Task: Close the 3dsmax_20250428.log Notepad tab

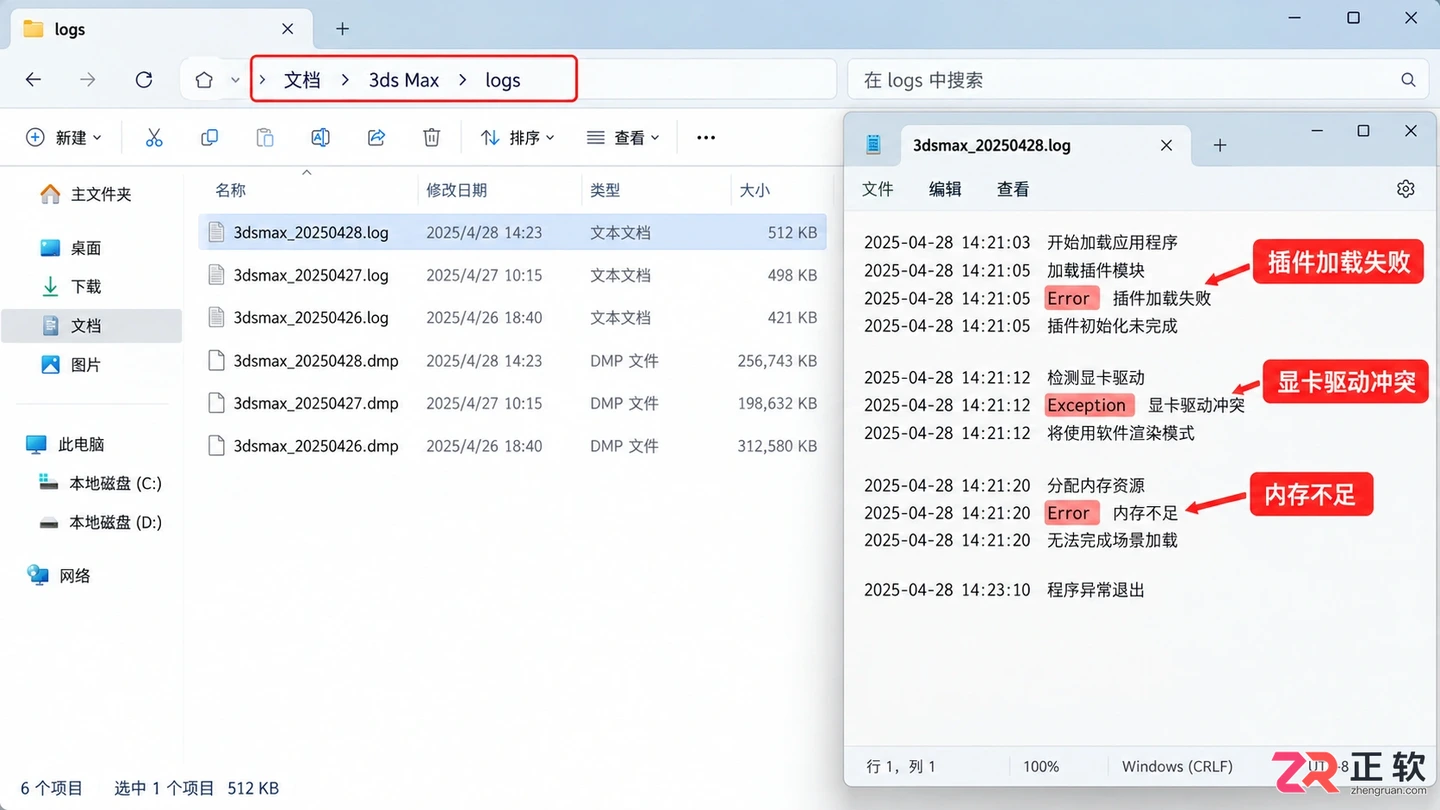Action: (x=1166, y=146)
